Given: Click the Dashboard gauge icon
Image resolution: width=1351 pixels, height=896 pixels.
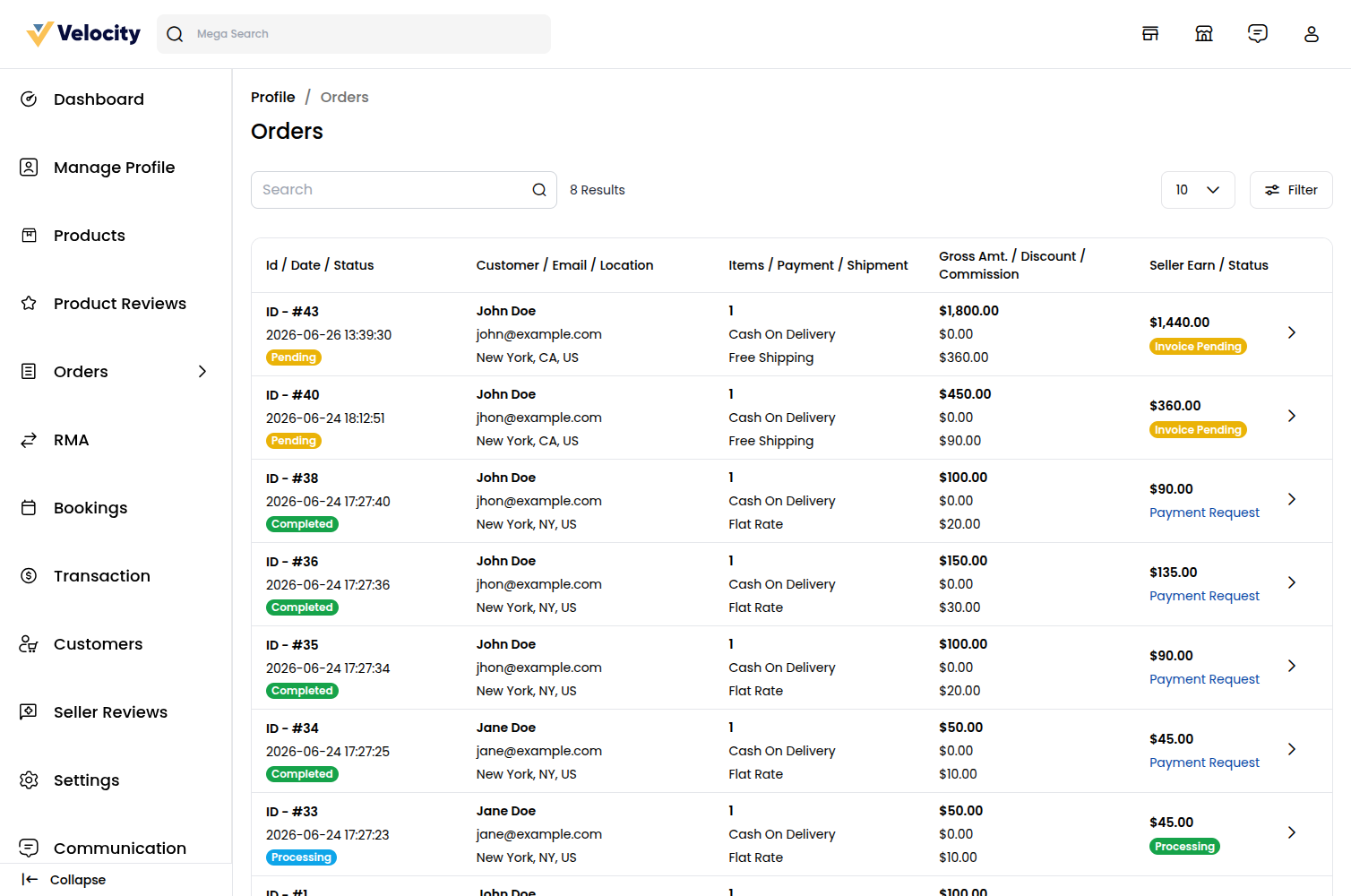Looking at the screenshot, I should coord(29,99).
